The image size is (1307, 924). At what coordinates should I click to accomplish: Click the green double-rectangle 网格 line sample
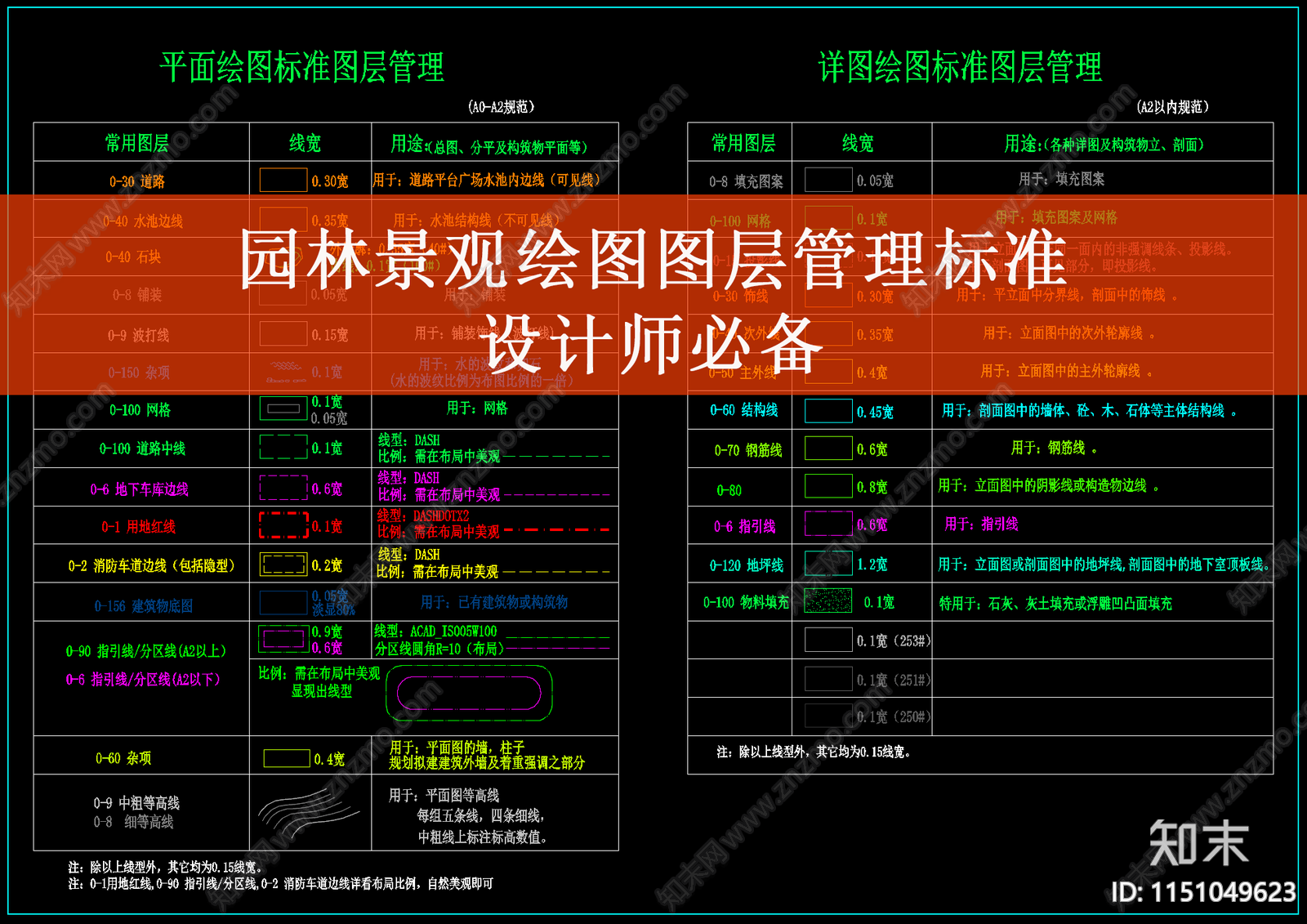pyautogui.click(x=283, y=408)
